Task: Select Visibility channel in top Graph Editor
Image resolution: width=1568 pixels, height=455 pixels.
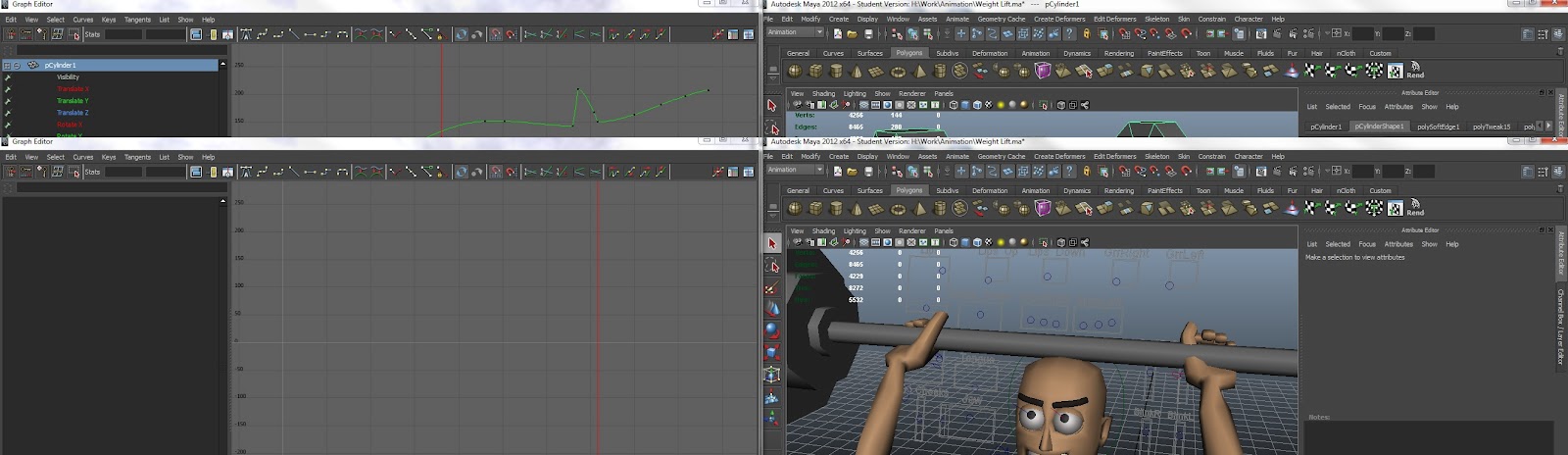Action: [x=68, y=77]
